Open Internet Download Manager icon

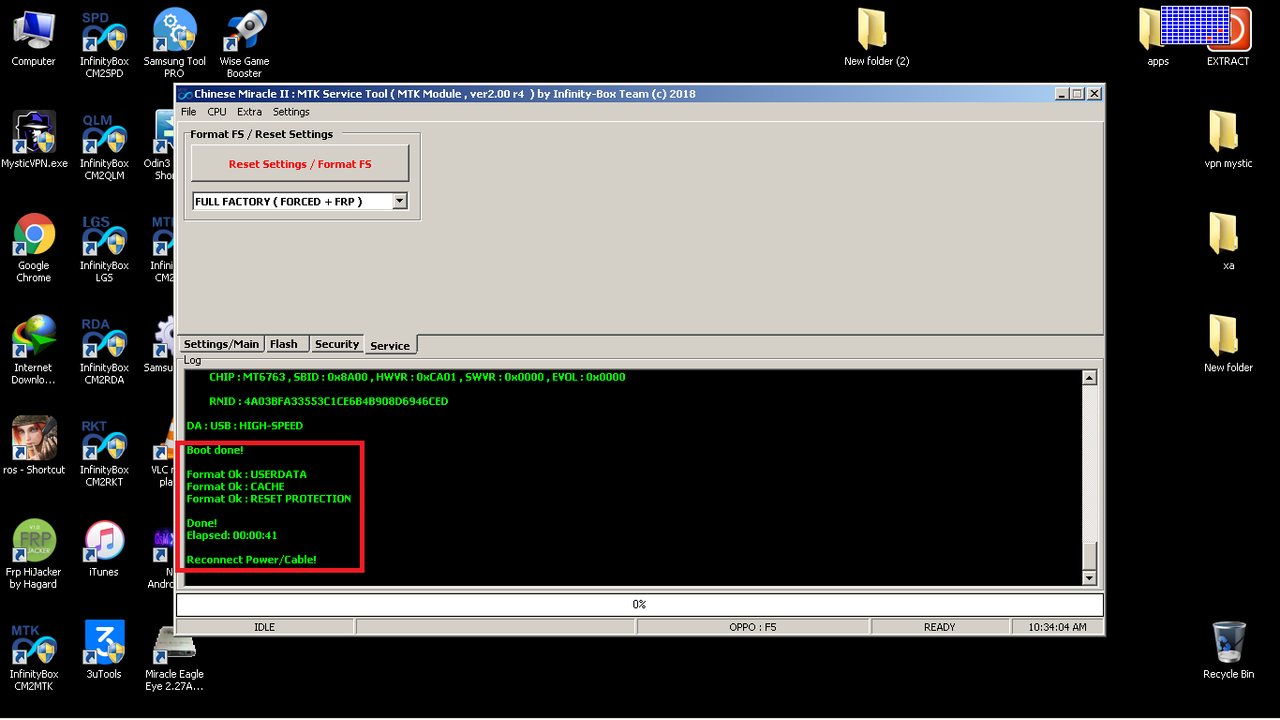[x=34, y=350]
